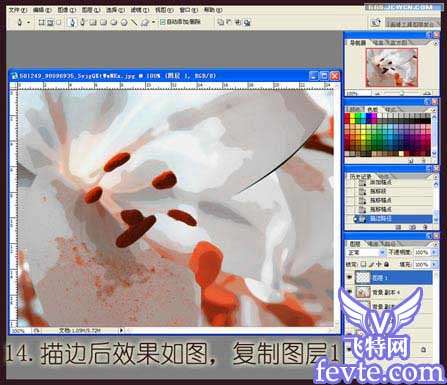The height and width of the screenshot is (385, 447).
Task: Hide the 图层 1 layer eye icon
Action: click(350, 277)
